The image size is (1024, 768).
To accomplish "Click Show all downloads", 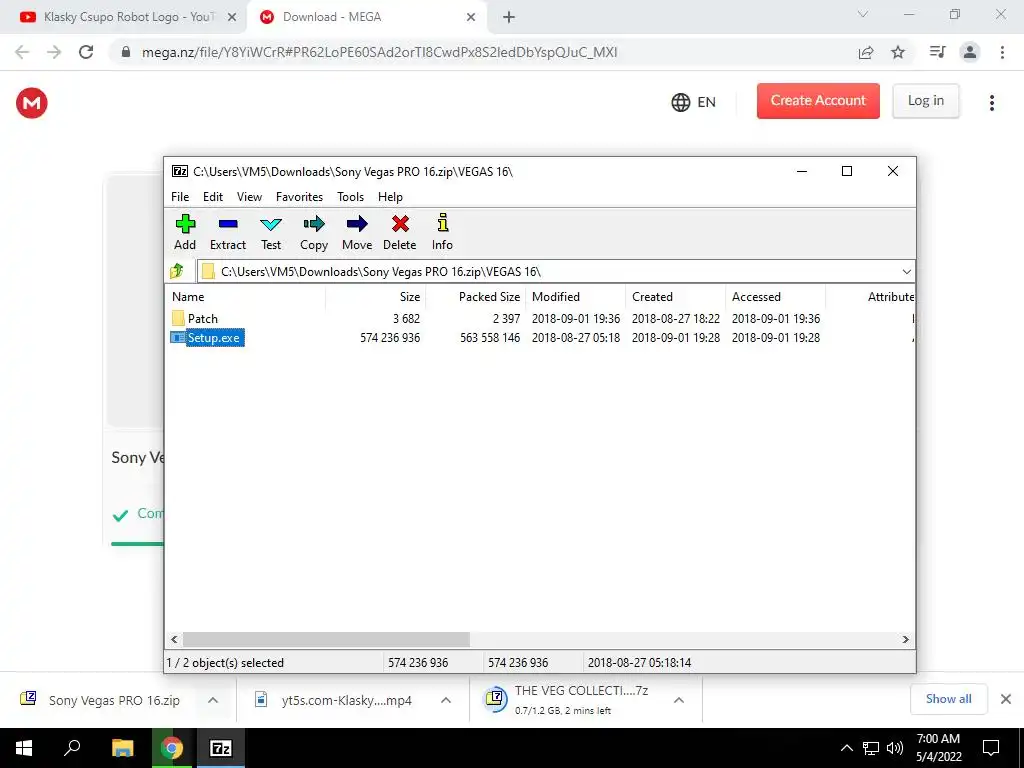I will 948,699.
